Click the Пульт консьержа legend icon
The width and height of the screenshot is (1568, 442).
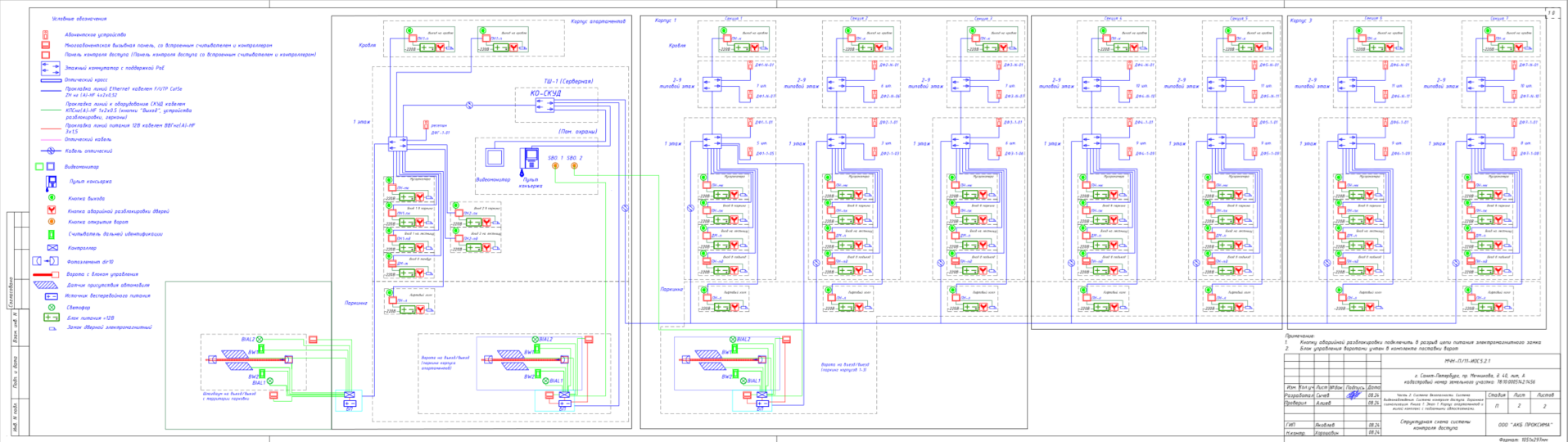[x=51, y=182]
